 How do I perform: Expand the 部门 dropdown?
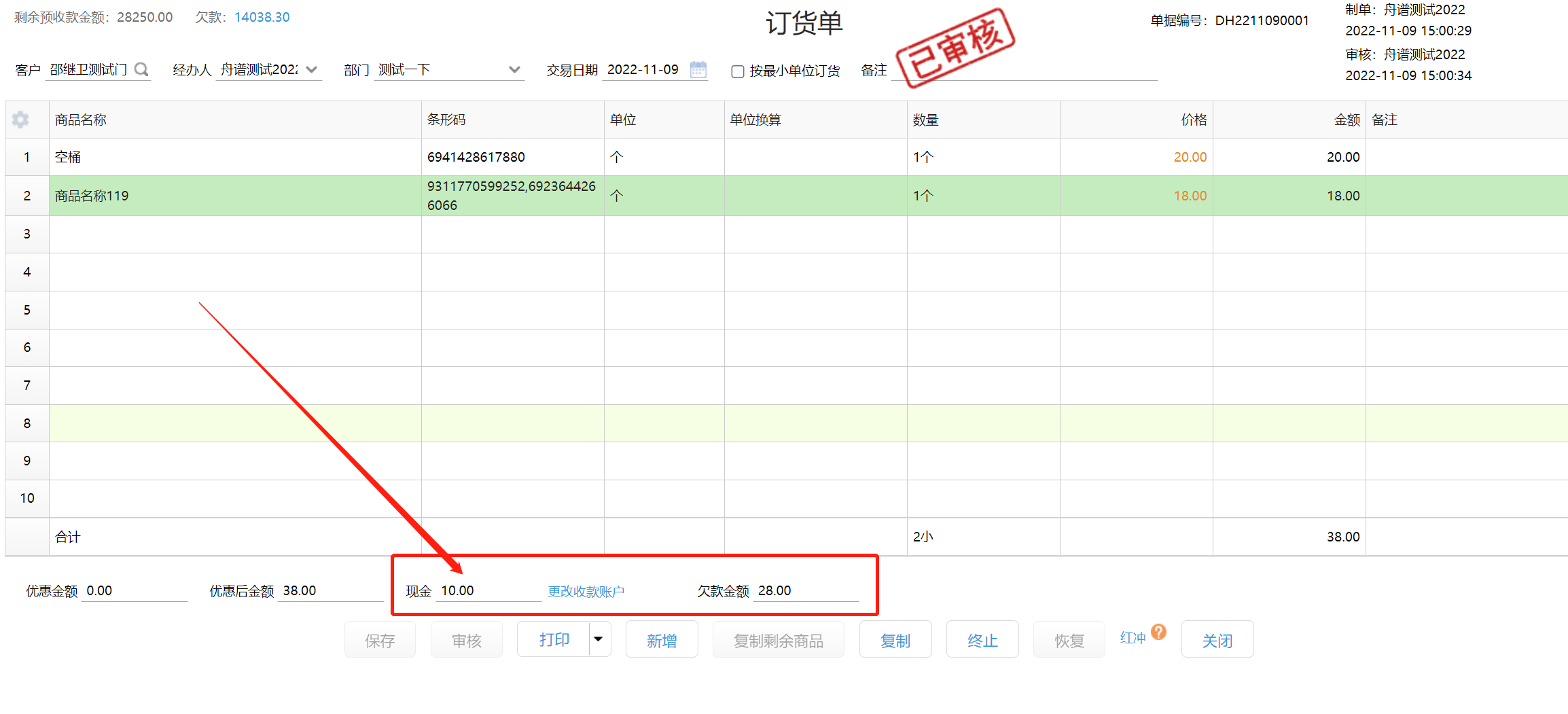pyautogui.click(x=514, y=69)
